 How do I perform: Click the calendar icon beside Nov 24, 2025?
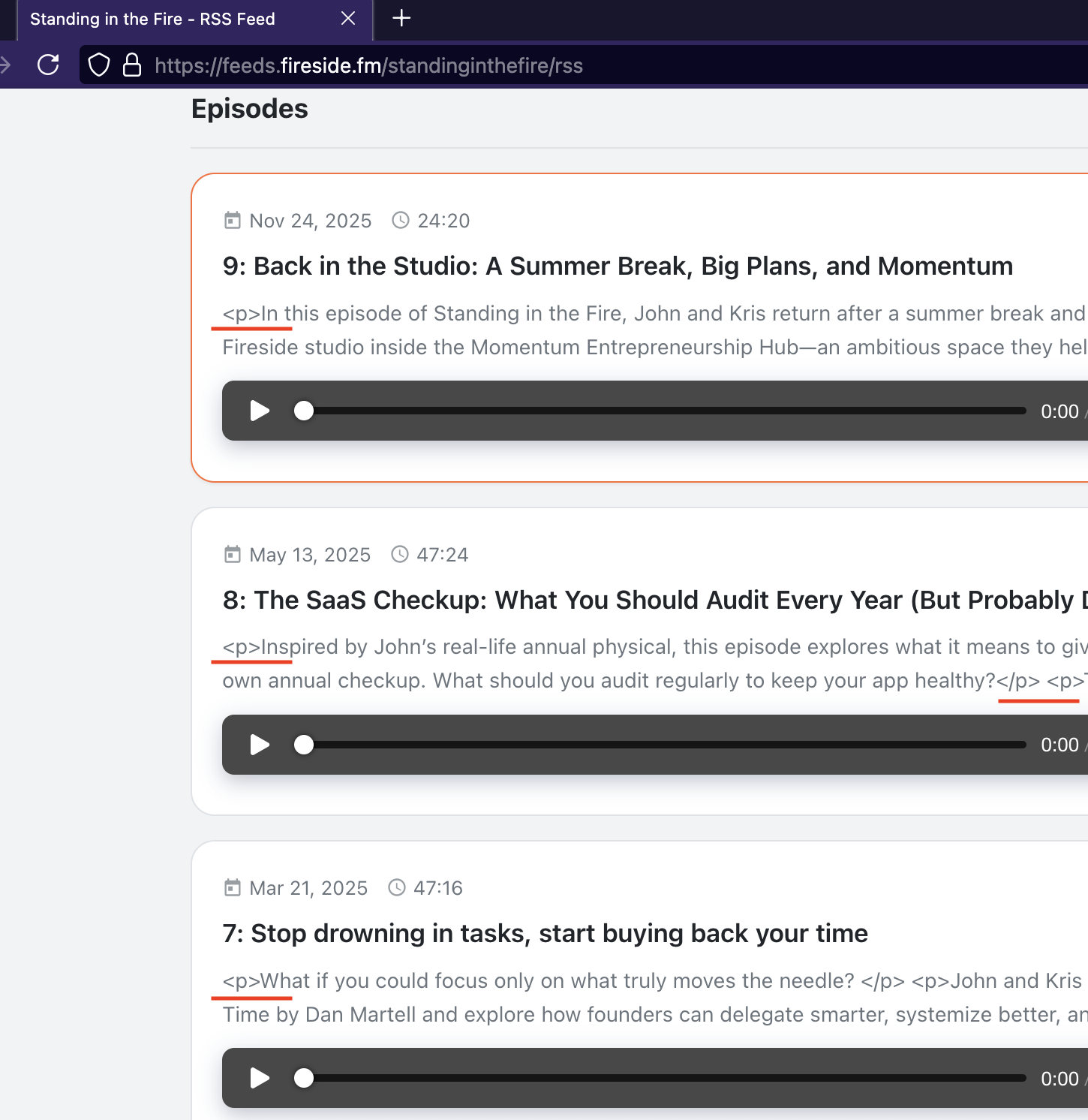233,221
